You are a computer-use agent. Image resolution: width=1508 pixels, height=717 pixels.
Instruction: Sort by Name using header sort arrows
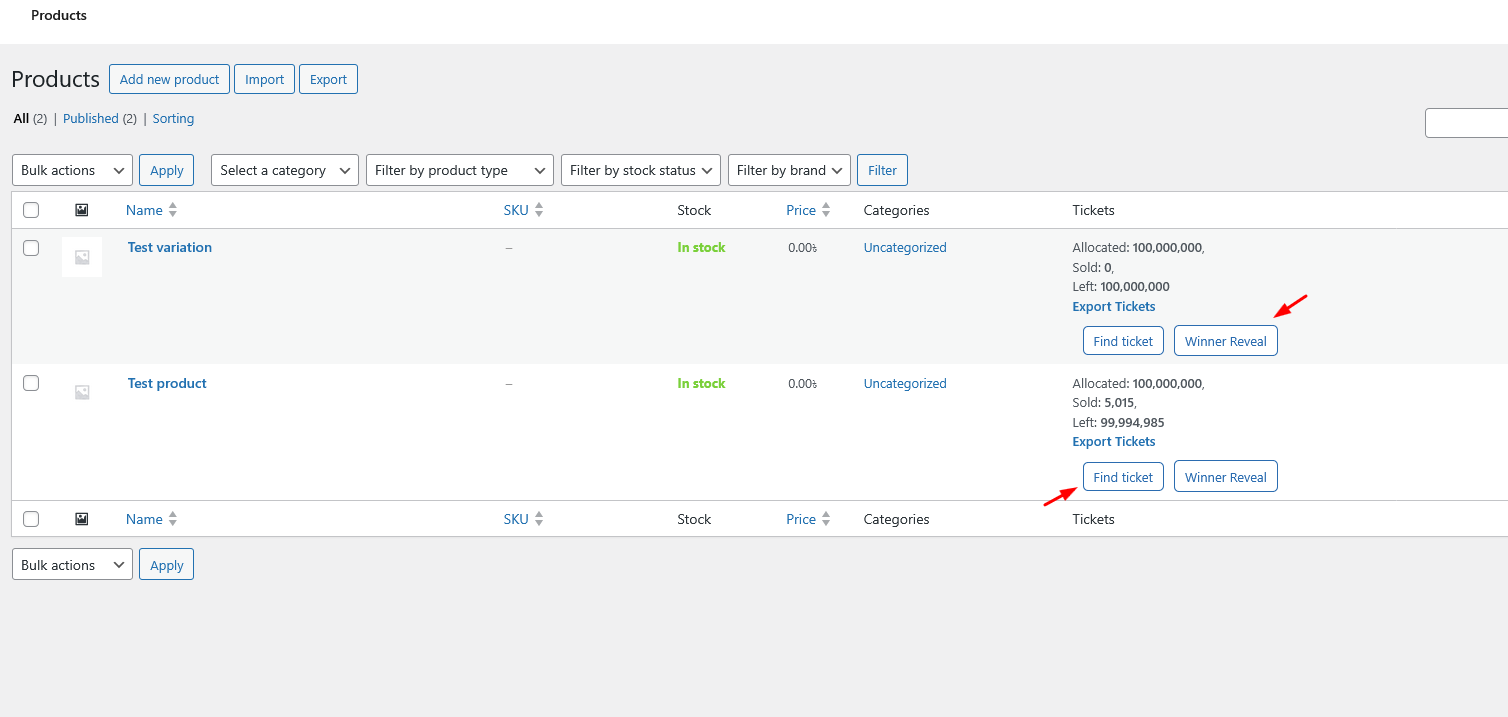click(x=173, y=210)
